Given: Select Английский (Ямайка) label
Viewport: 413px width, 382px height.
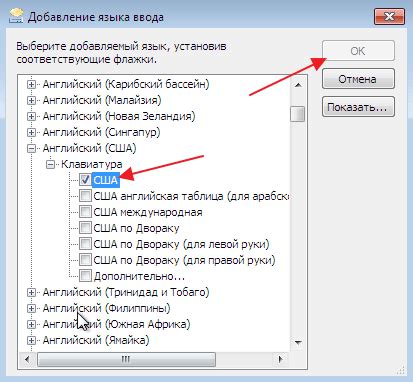Looking at the screenshot, I should point(96,340).
